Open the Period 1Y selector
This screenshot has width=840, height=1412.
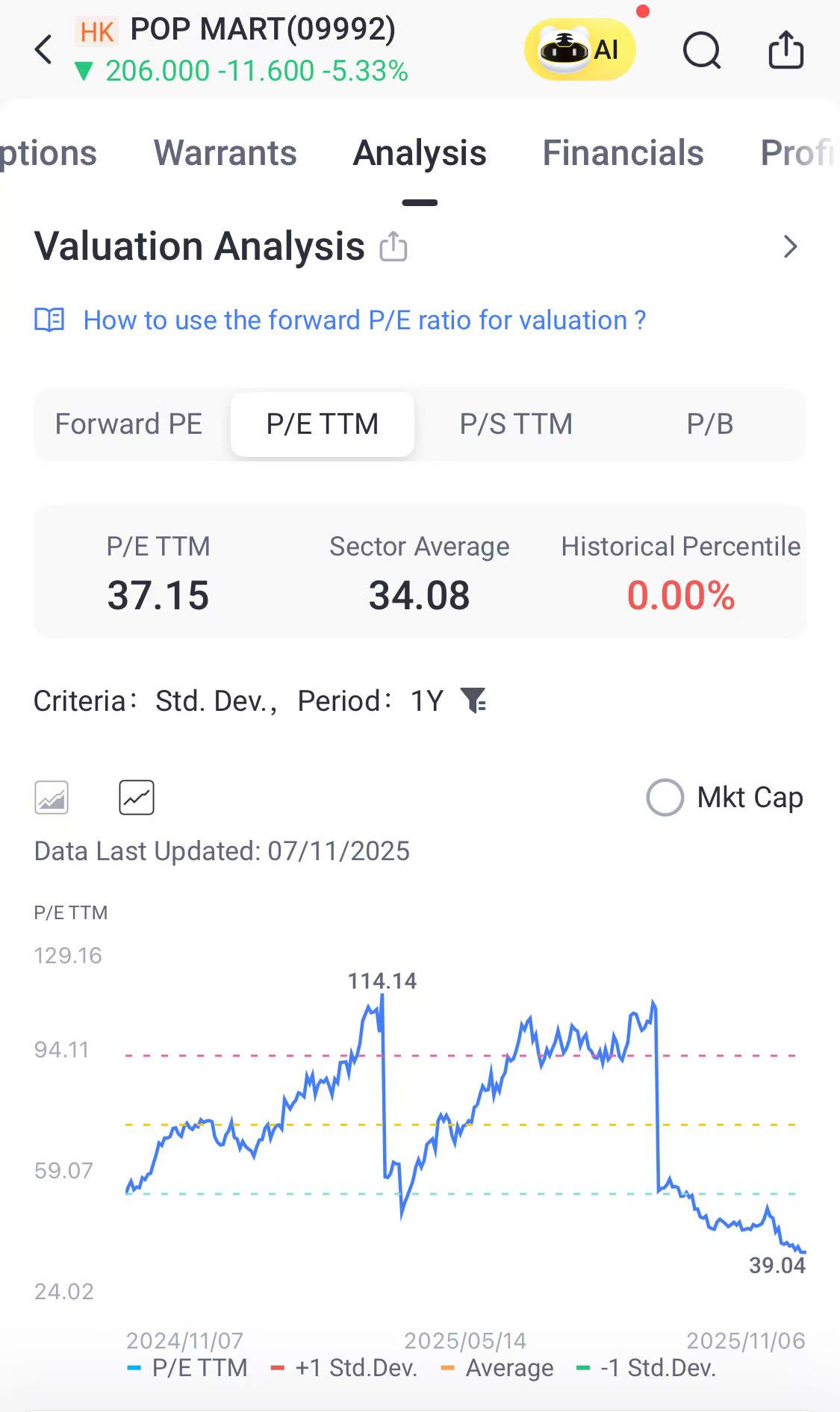[426, 701]
